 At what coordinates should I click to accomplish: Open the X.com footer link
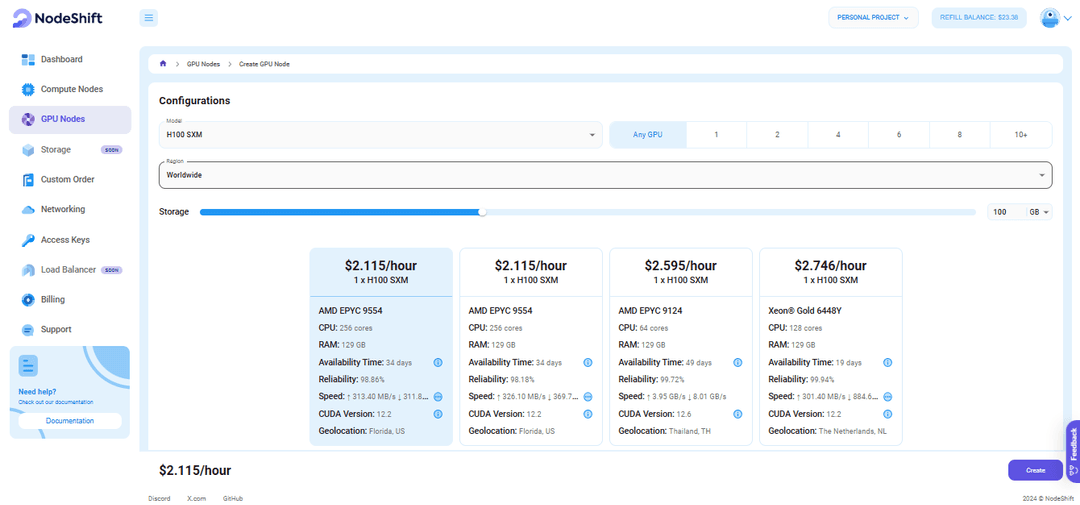[x=196, y=498]
